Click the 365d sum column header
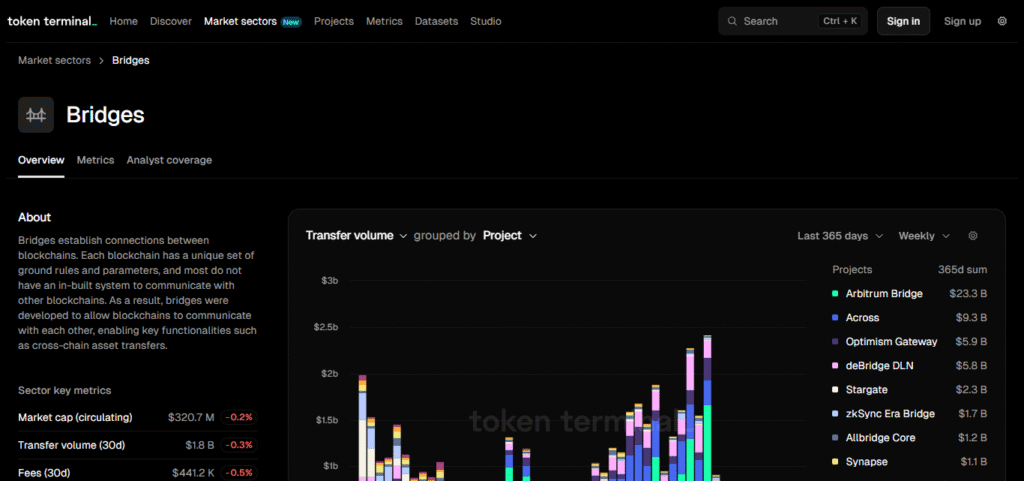The image size is (1024, 481). [x=963, y=270]
